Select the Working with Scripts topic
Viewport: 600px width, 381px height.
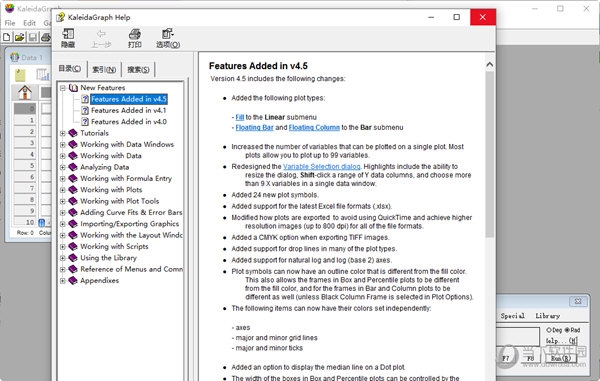(114, 246)
